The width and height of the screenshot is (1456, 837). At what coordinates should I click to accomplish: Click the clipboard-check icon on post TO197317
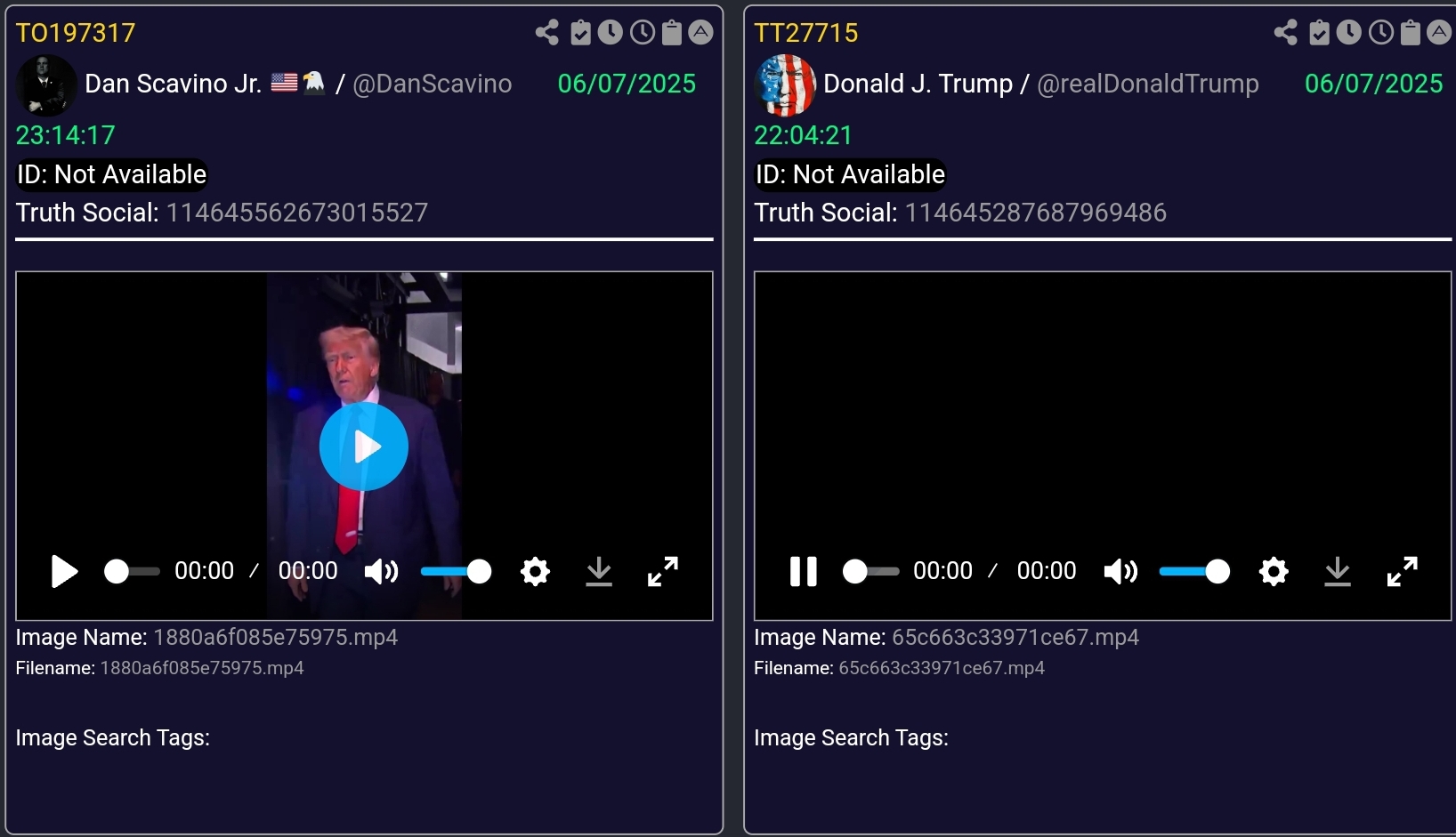[580, 33]
